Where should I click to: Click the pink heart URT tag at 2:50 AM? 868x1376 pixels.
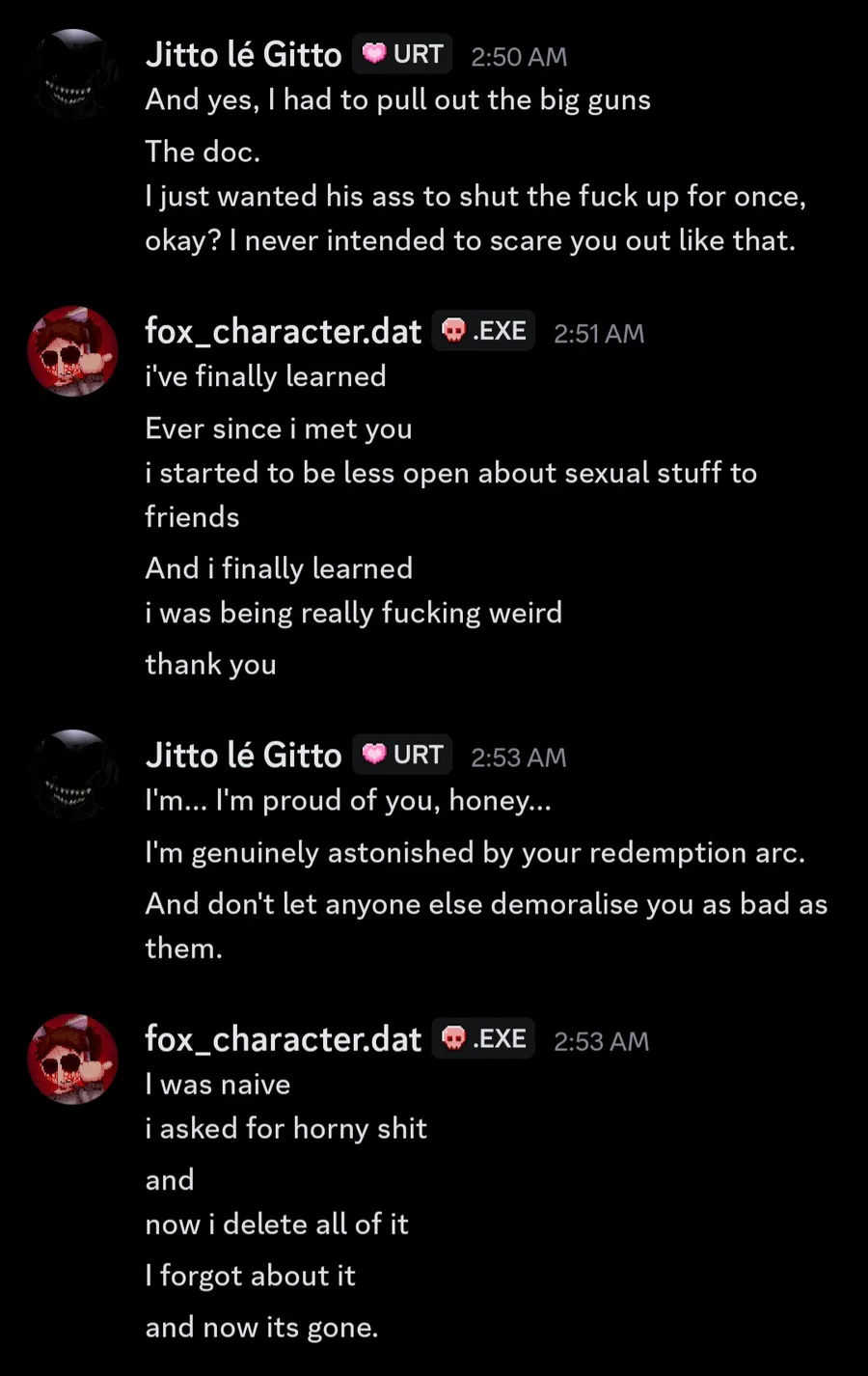(x=402, y=54)
